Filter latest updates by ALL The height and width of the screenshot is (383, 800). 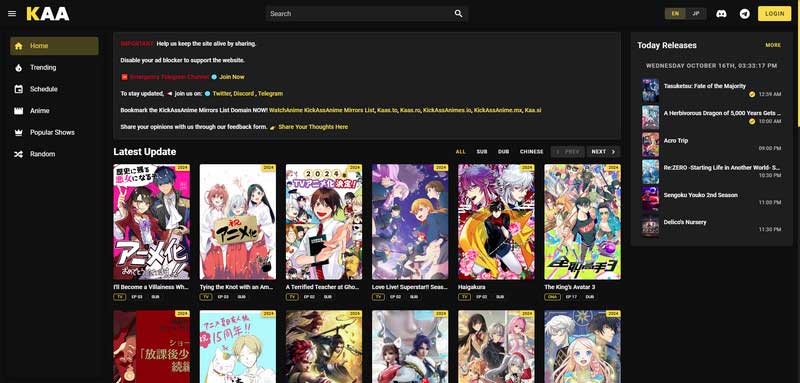(x=461, y=151)
